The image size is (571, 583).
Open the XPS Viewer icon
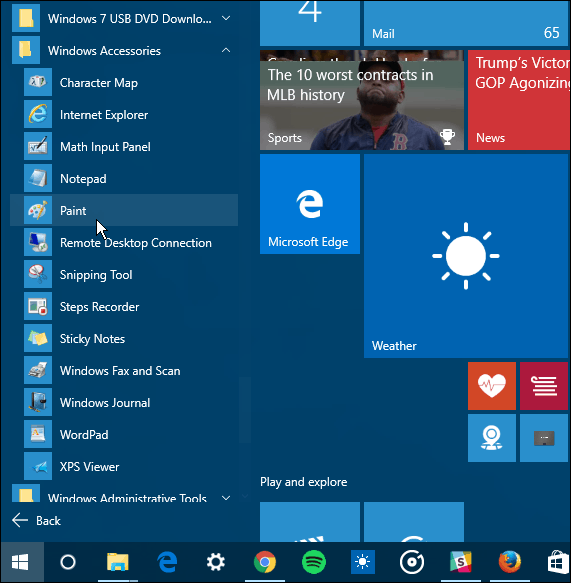(x=38, y=466)
